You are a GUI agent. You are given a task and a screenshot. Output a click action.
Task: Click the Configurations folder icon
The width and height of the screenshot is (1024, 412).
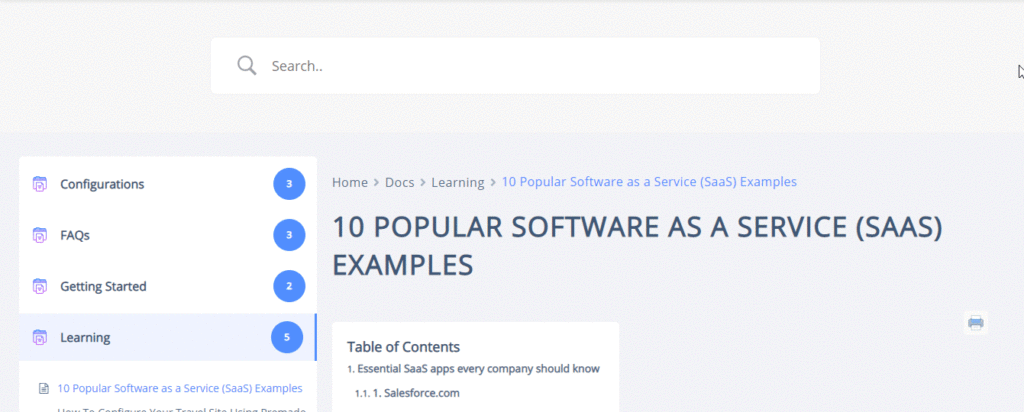pyautogui.click(x=40, y=184)
